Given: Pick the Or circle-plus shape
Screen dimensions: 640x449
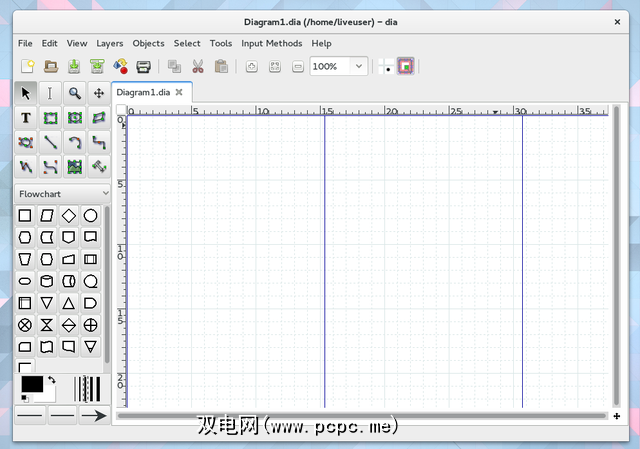Looking at the screenshot, I should [x=90, y=325].
